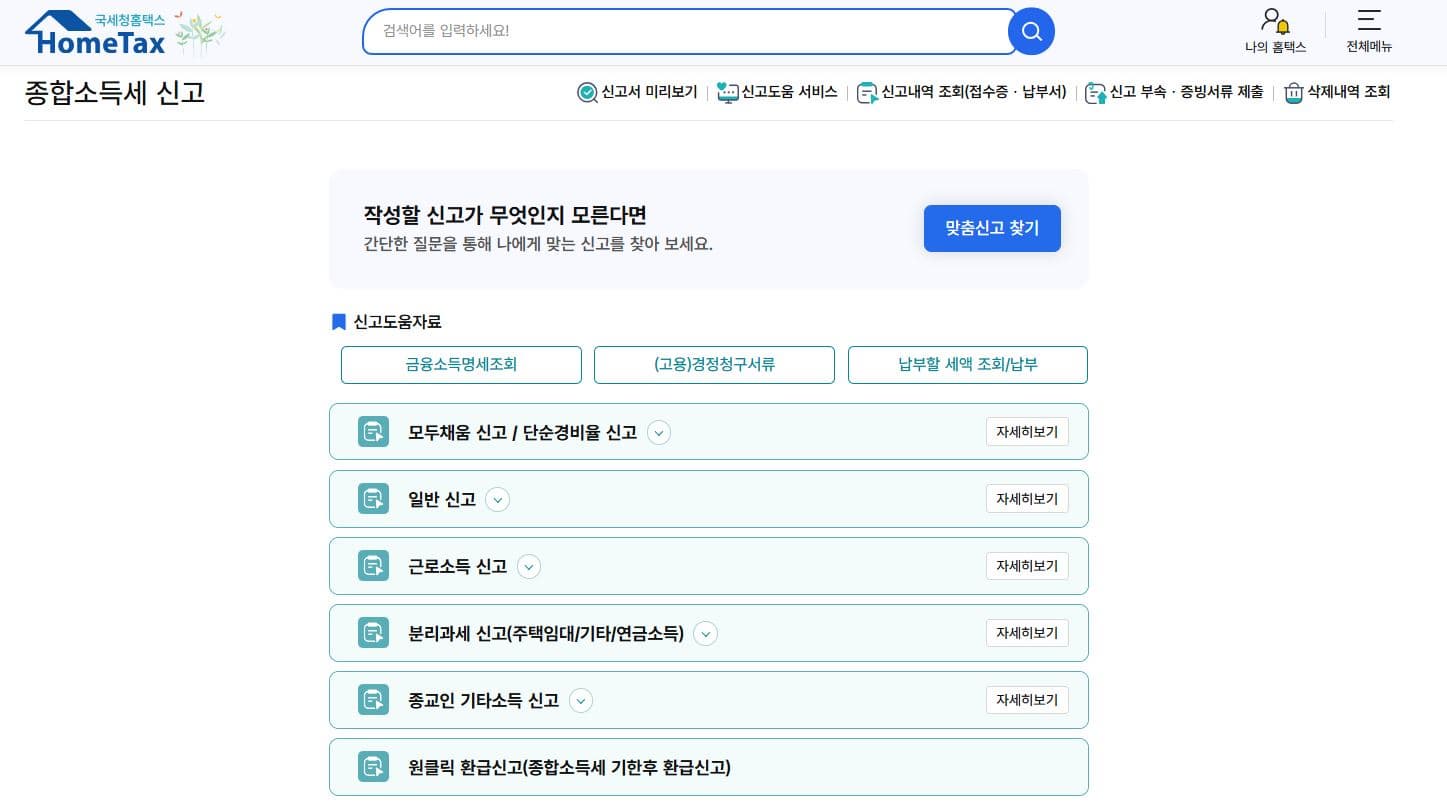Expand 모두채움 신고 / 단순경비율 신고 chevron

click(x=658, y=433)
